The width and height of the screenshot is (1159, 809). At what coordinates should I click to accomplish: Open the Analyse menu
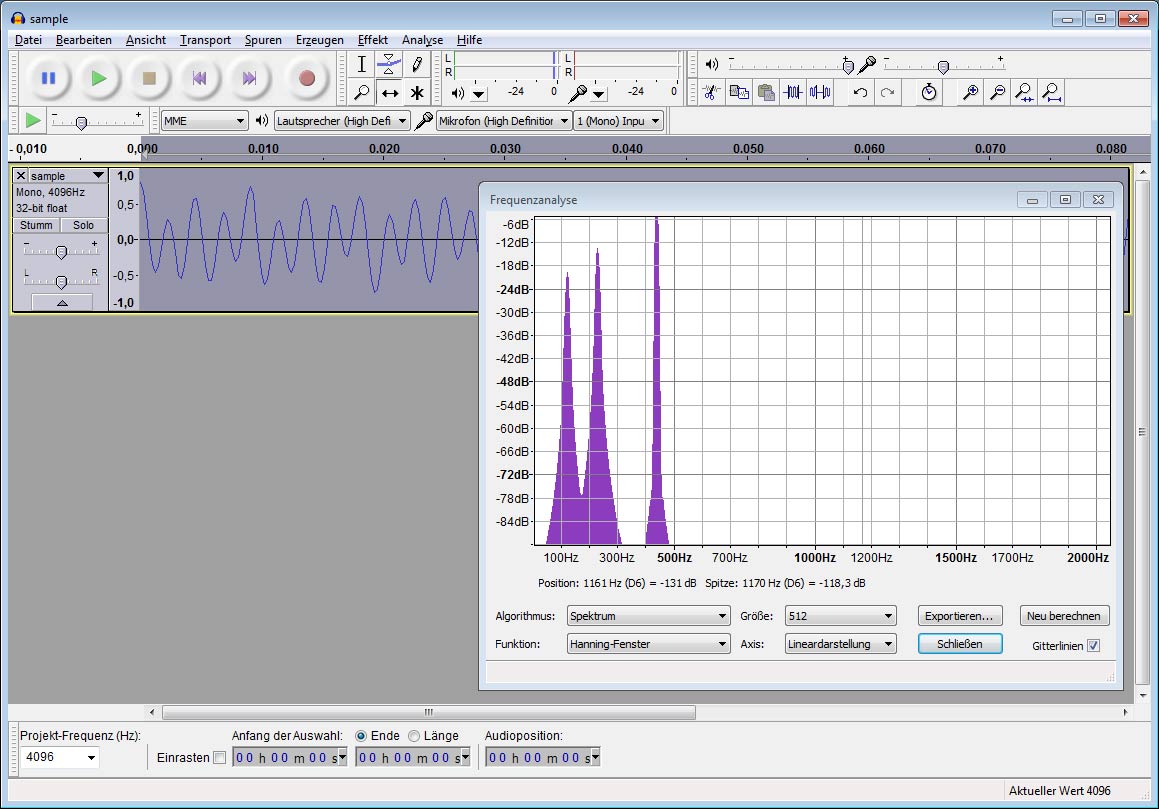[422, 40]
